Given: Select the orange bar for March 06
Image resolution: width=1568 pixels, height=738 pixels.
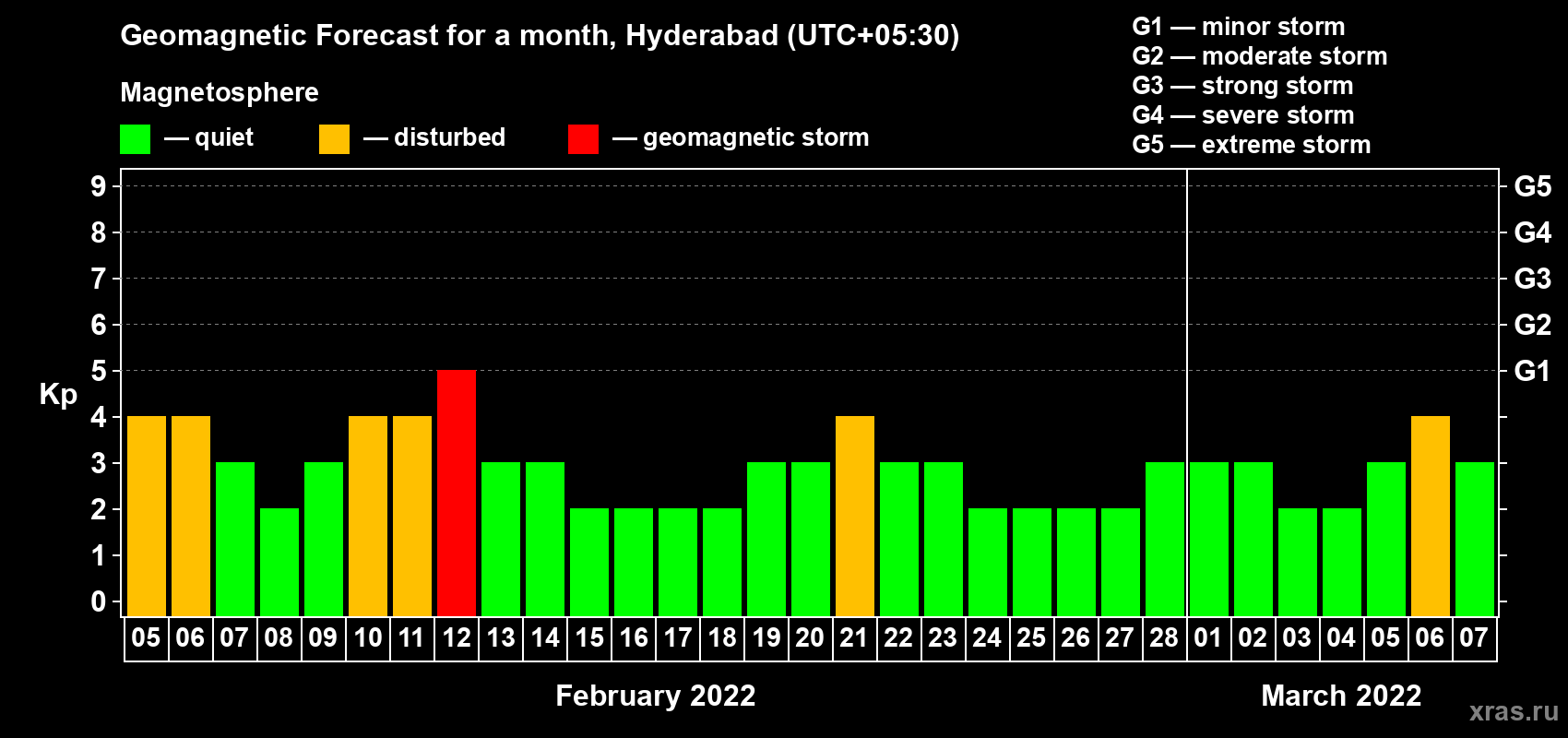Looking at the screenshot, I should 1431,516.
